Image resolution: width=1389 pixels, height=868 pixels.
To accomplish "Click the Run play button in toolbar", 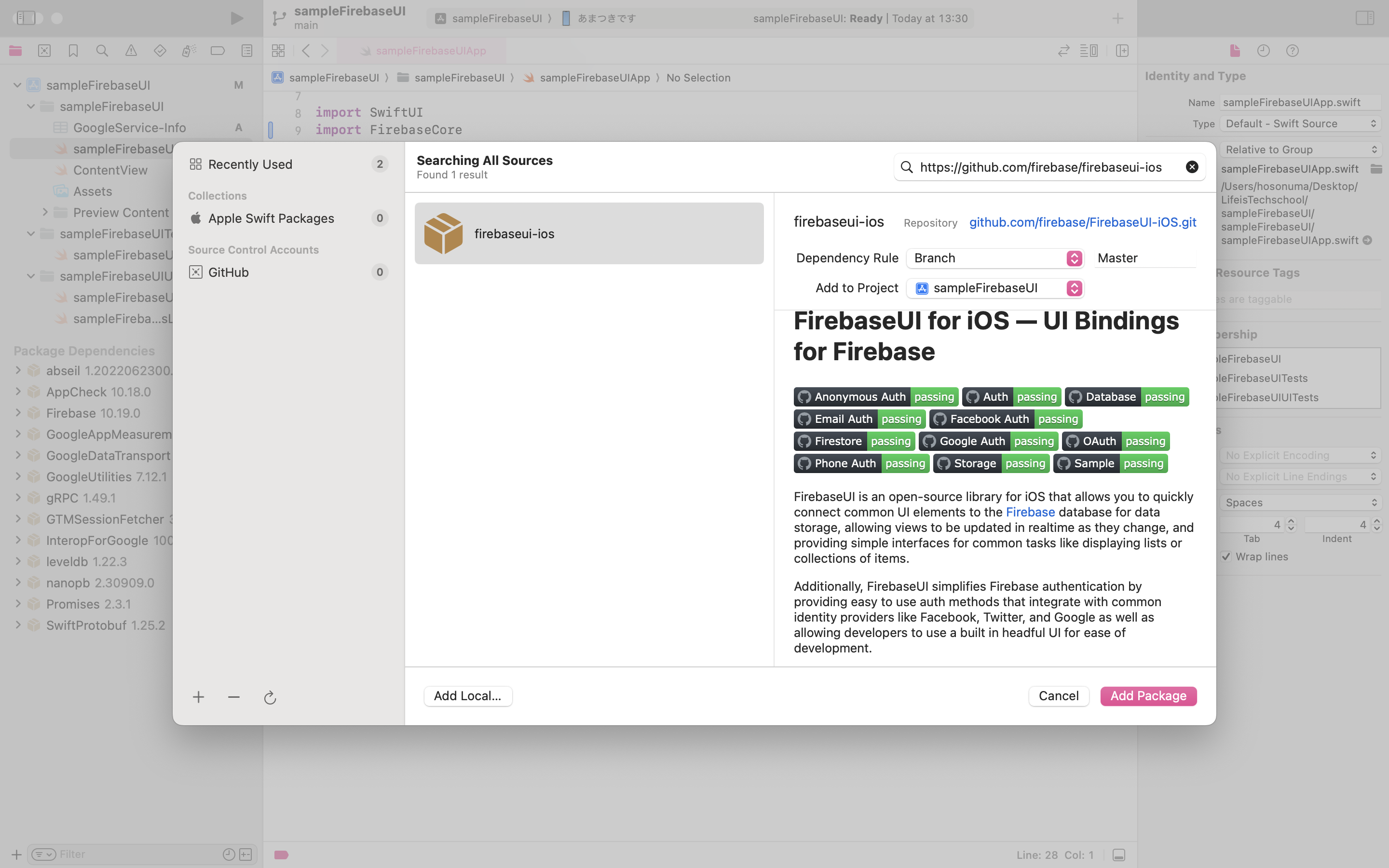I will [x=236, y=18].
